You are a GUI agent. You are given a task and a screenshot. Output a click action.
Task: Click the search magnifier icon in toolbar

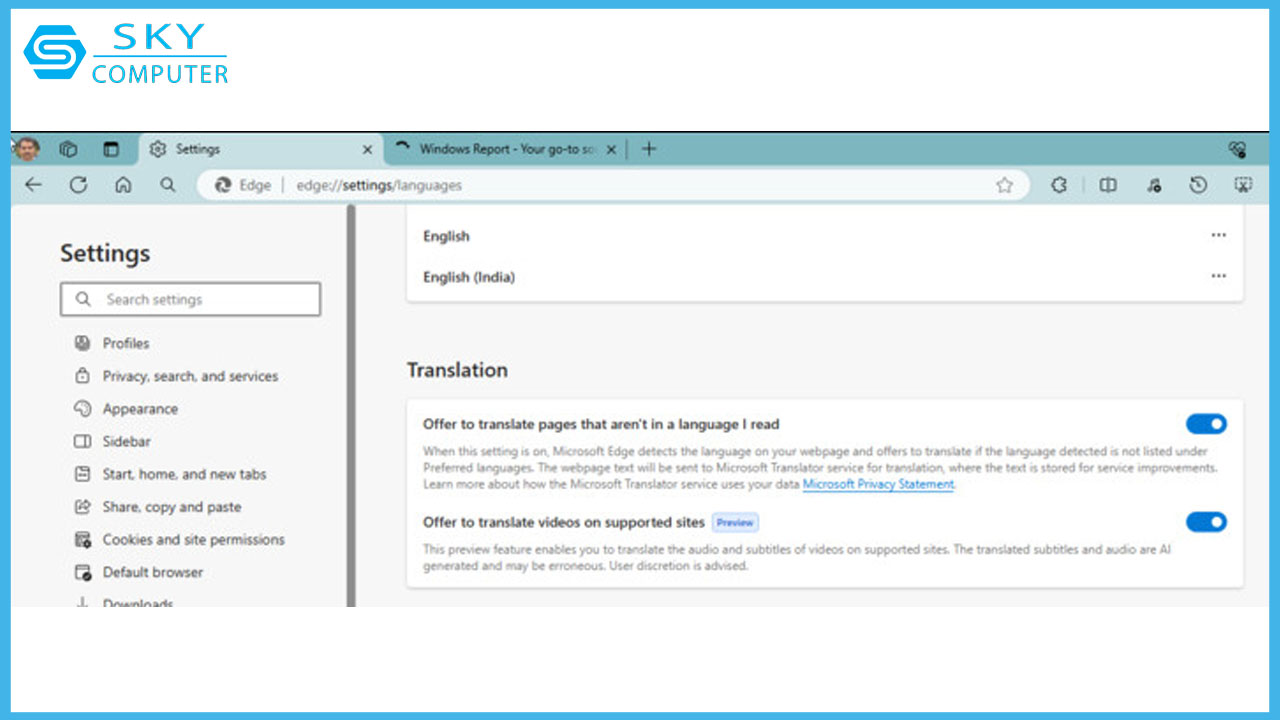[x=168, y=185]
